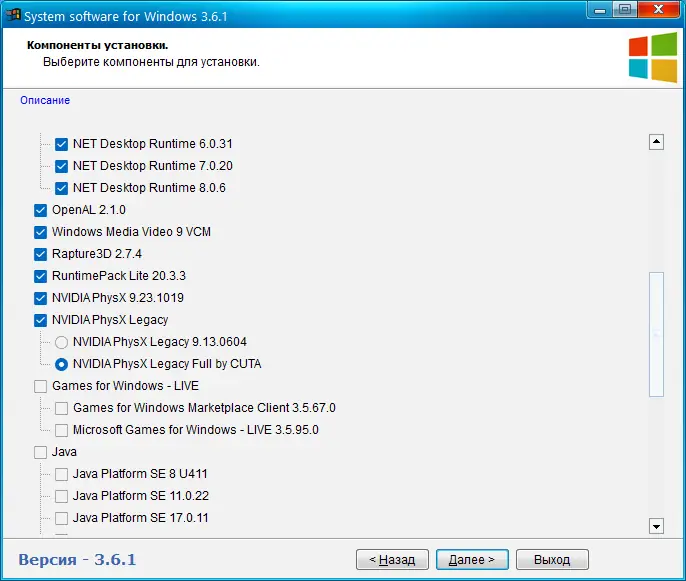The width and height of the screenshot is (686, 581).
Task: Uncheck NET Desktop Runtime 7.0.20
Action: click(x=61, y=166)
